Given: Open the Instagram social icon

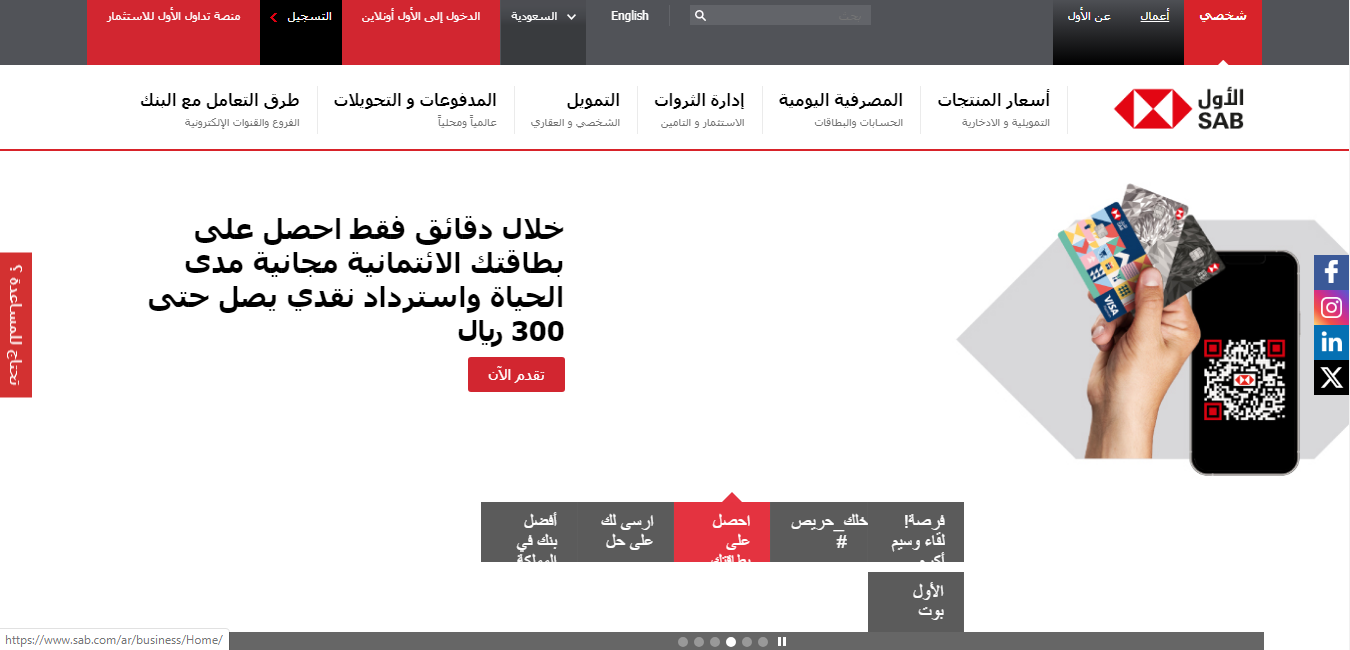Looking at the screenshot, I should [1331, 308].
